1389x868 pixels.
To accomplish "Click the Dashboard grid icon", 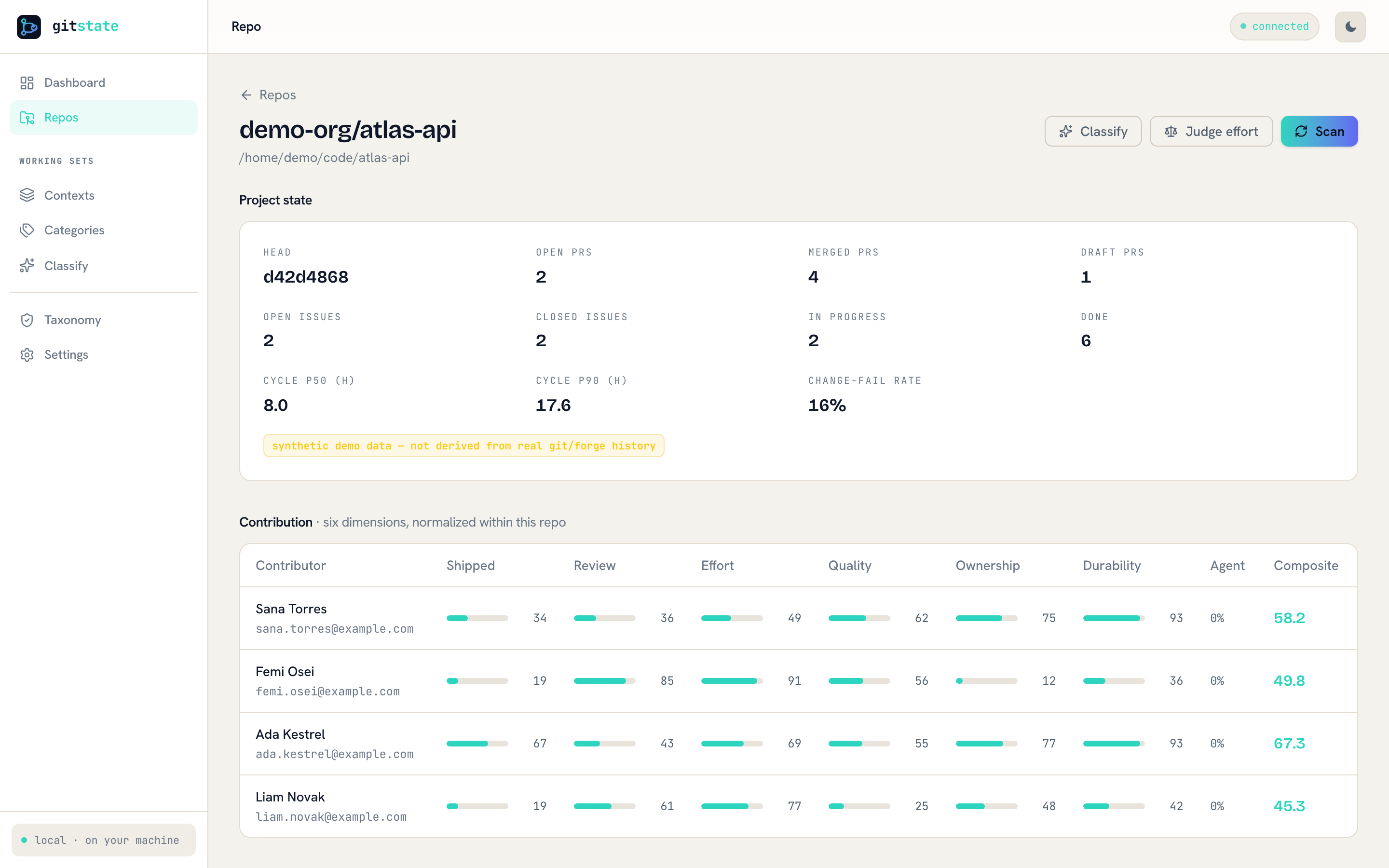I will (27, 82).
